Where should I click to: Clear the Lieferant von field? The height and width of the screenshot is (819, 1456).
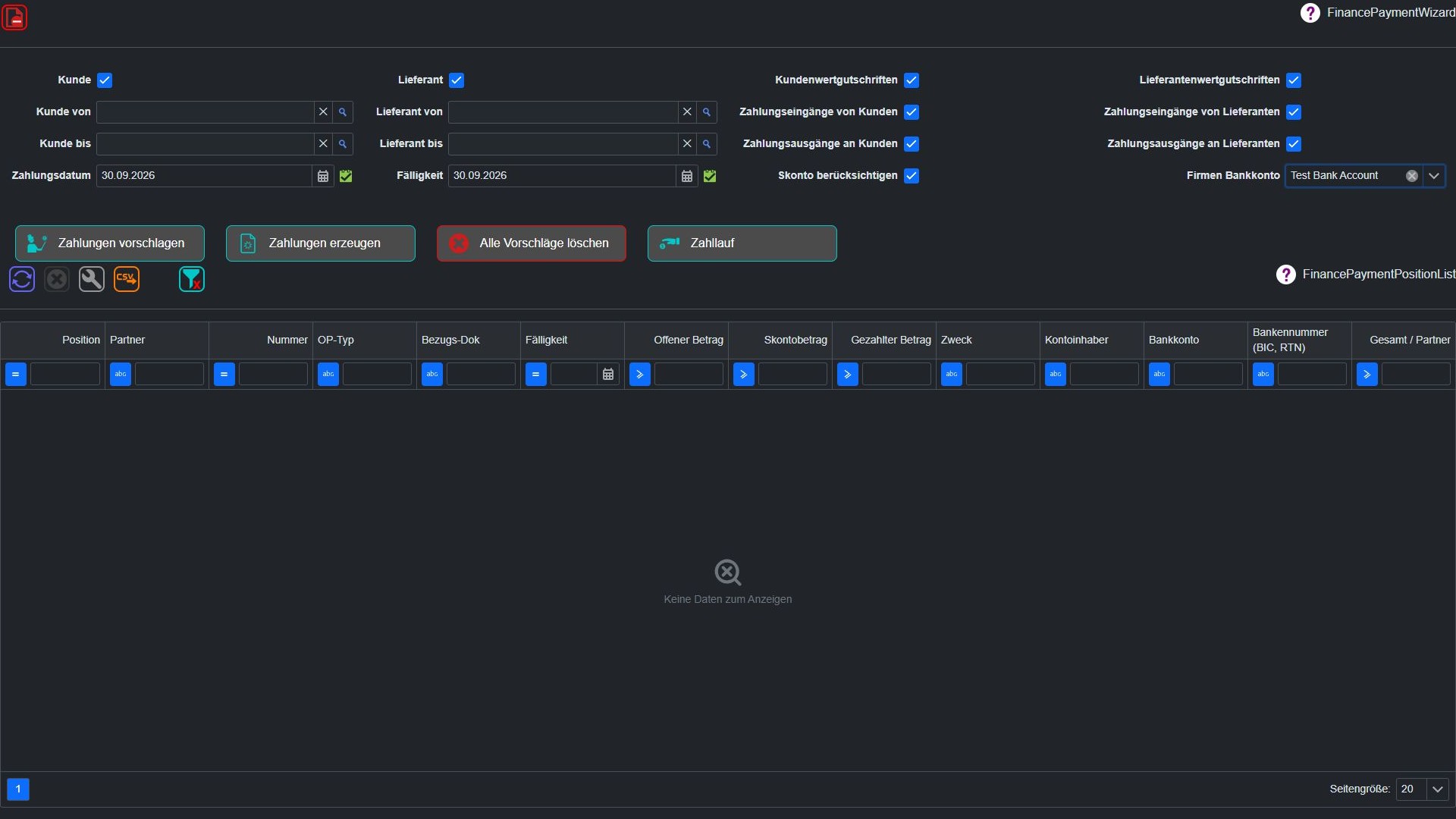click(687, 112)
